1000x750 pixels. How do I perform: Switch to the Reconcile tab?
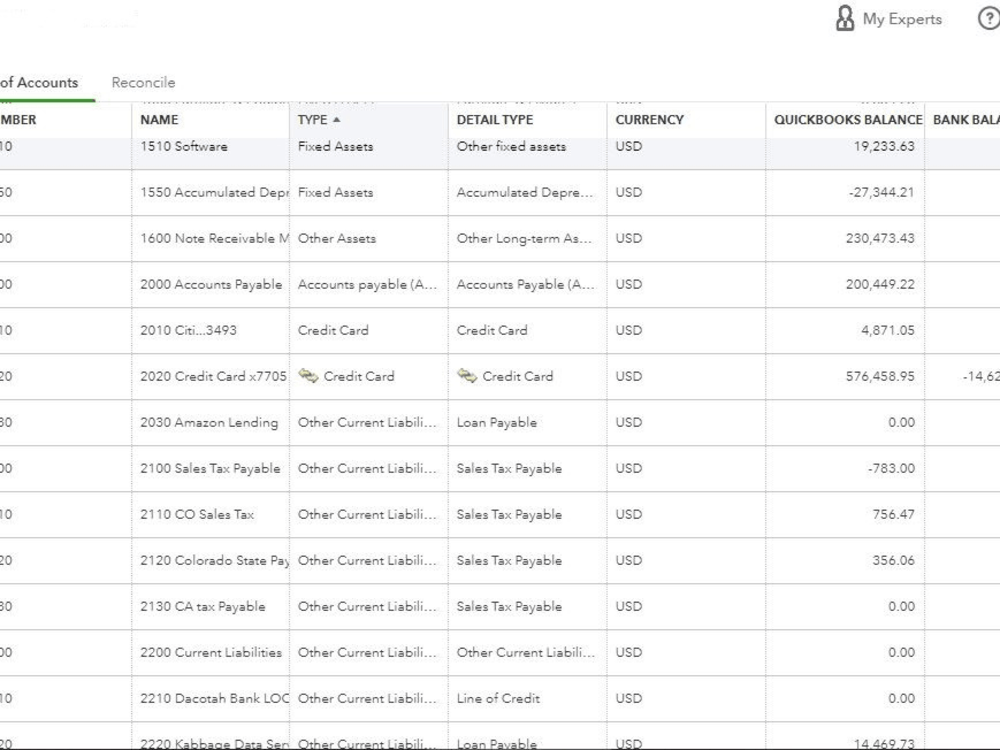tap(143, 82)
